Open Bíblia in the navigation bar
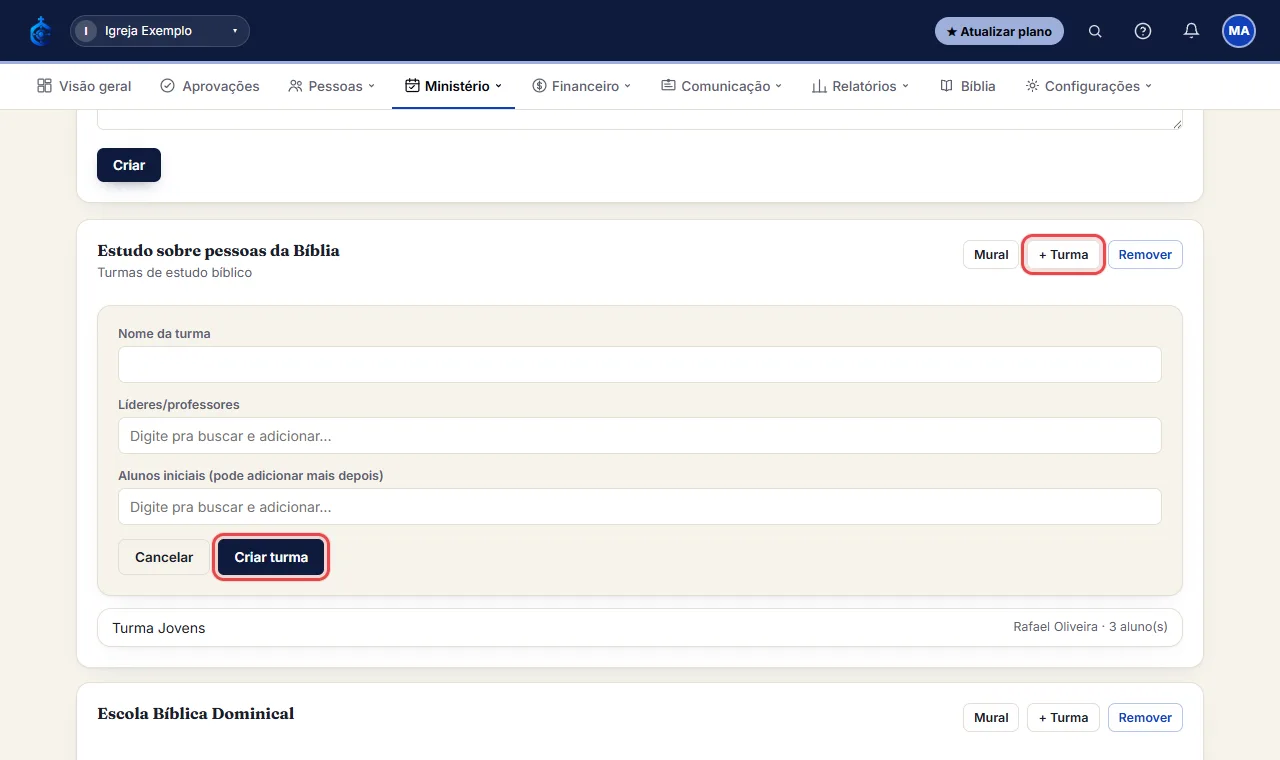Screen dimensions: 1280x760 click(x=968, y=86)
